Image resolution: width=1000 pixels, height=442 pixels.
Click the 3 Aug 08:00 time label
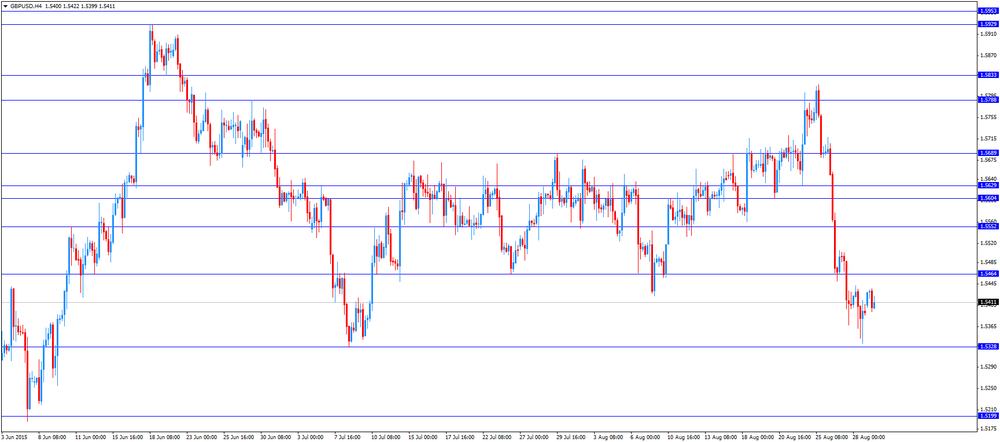(609, 438)
